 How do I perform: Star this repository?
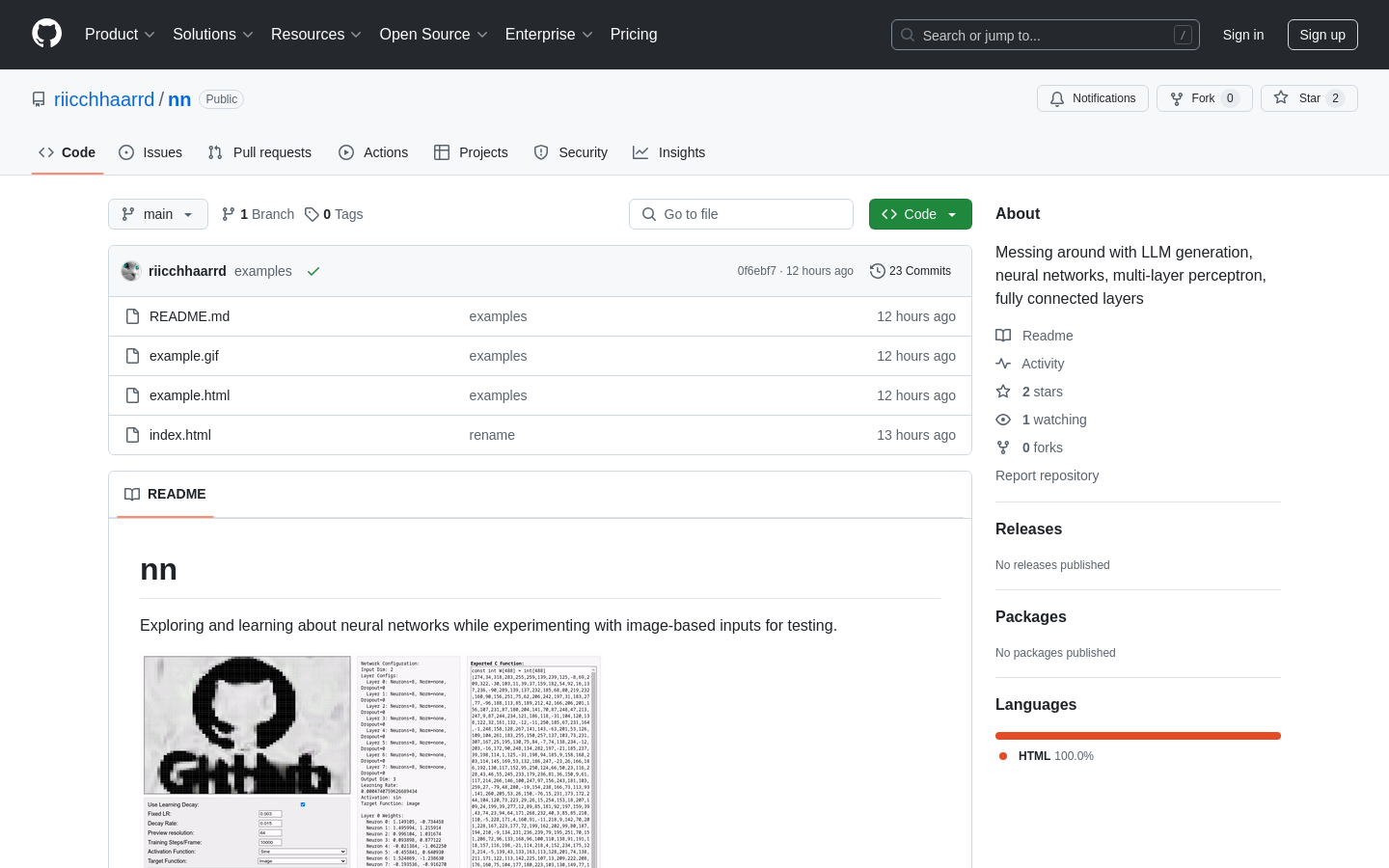(x=1309, y=98)
